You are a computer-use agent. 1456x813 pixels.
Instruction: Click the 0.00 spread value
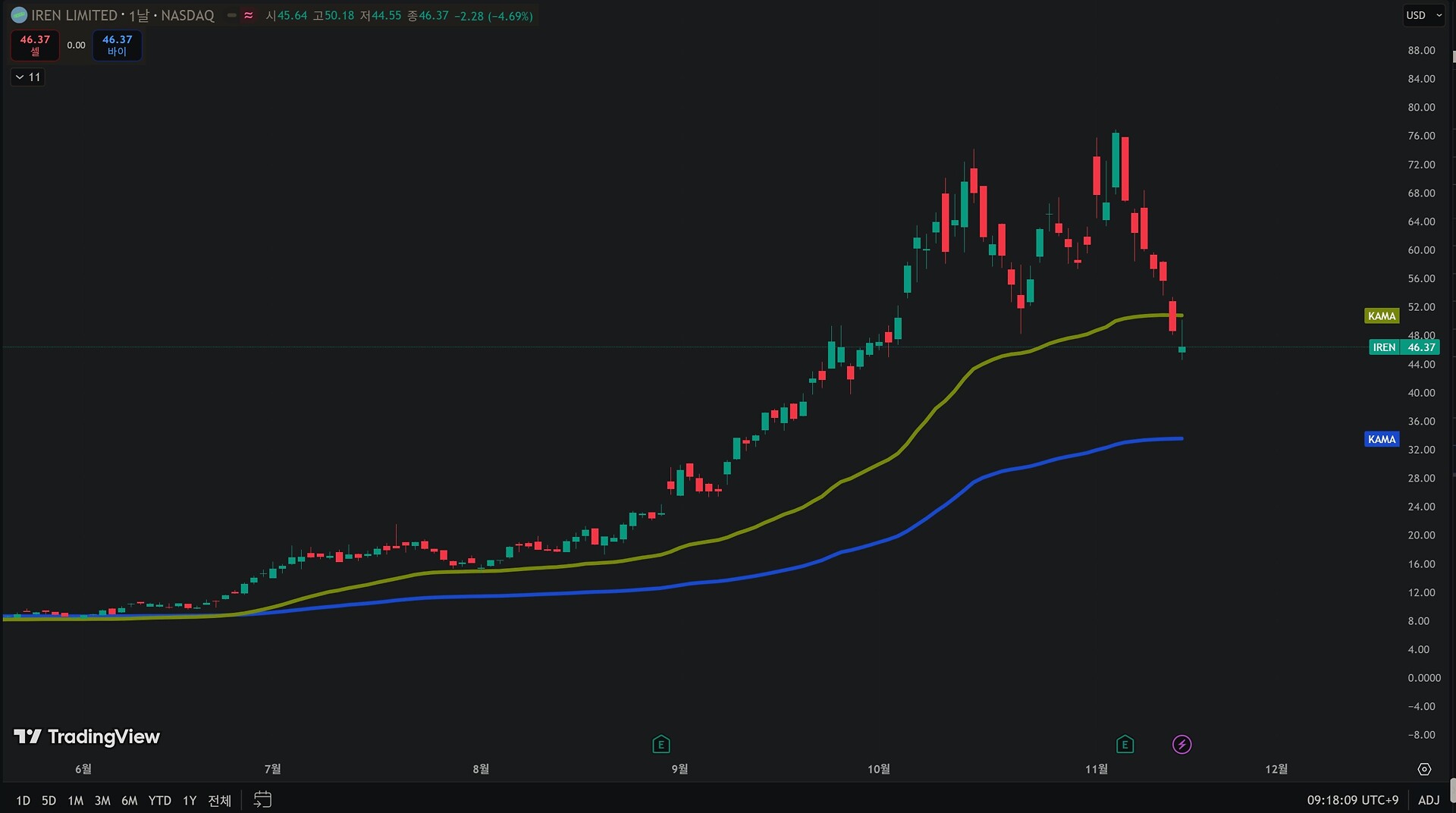(x=76, y=46)
